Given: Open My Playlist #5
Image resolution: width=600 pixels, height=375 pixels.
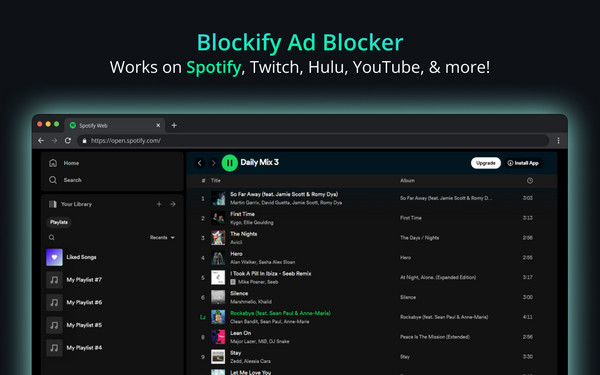Looking at the screenshot, I should [84, 325].
